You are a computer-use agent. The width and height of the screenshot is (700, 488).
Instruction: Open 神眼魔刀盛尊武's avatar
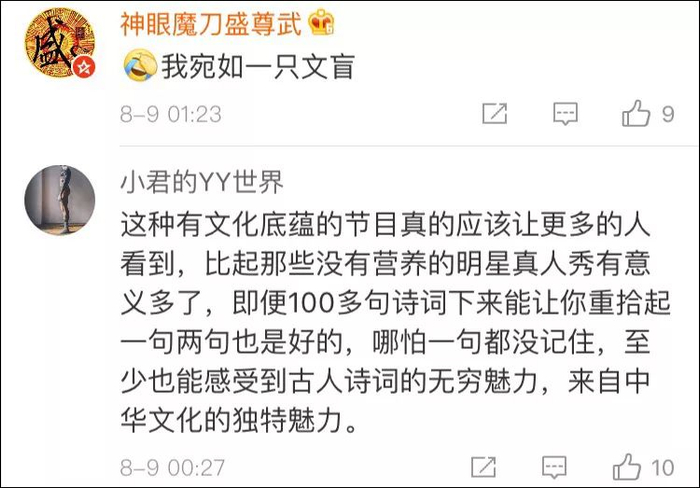(60, 43)
